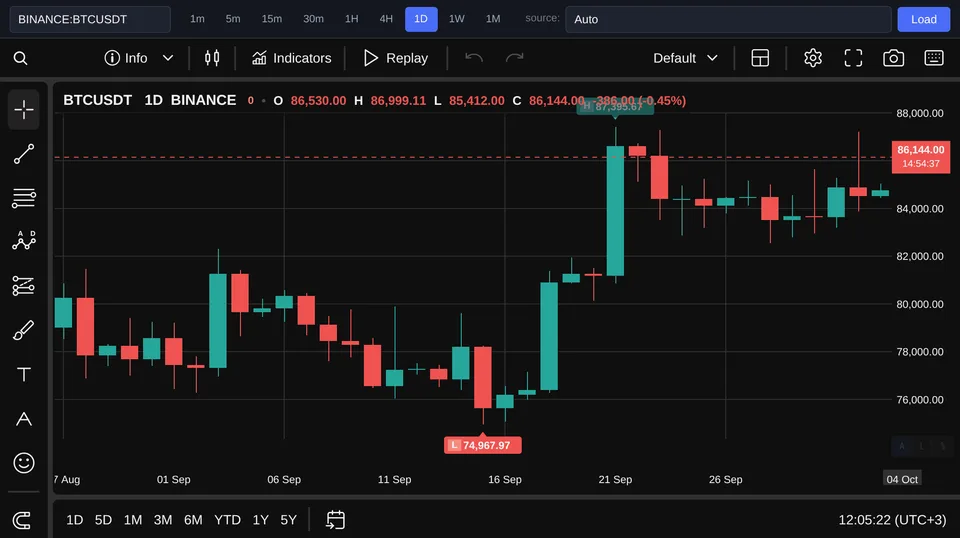The image size is (960, 538).
Task: Open chart settings gear
Action: click(812, 58)
